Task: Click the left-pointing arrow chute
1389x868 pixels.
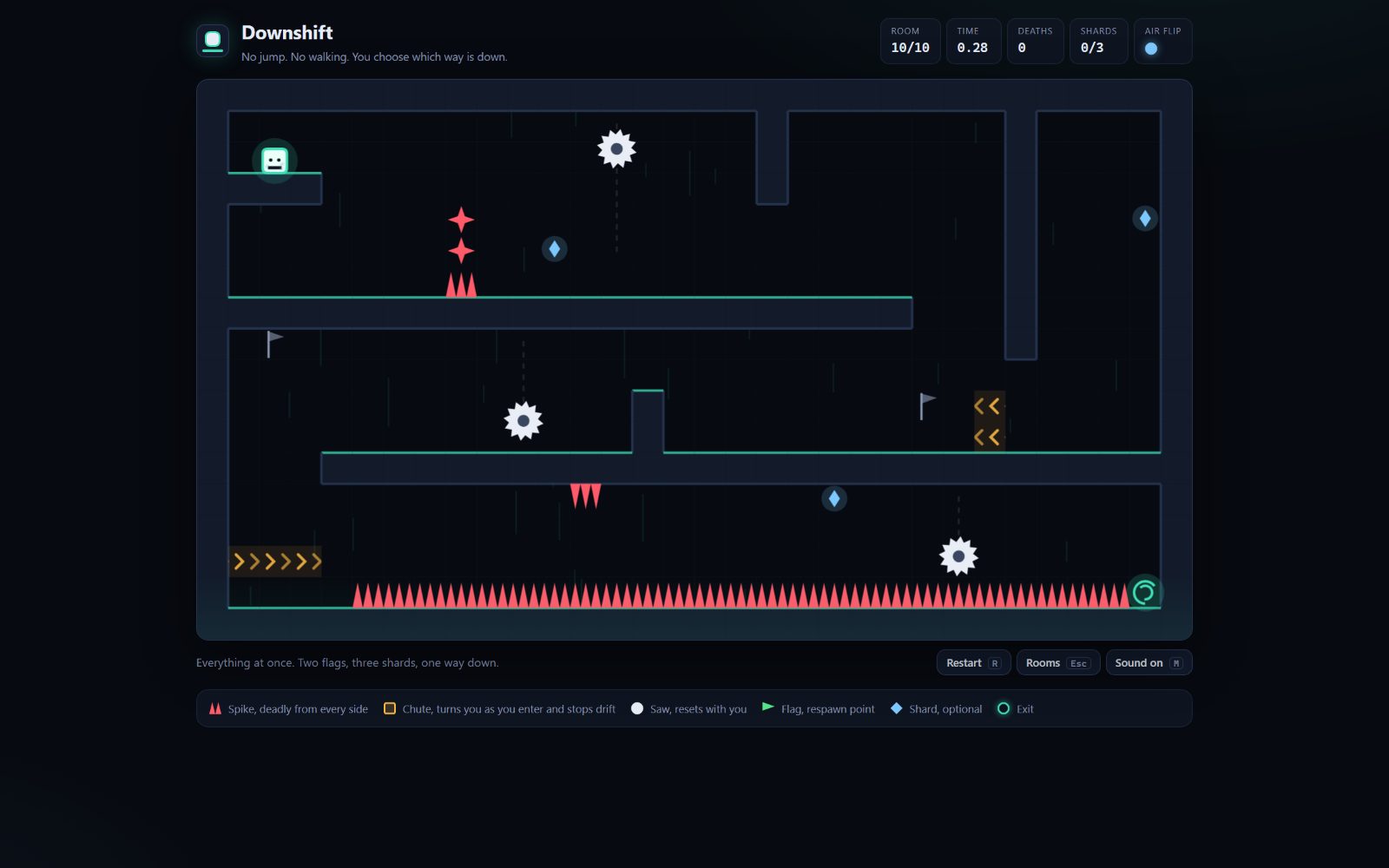Action: (x=989, y=421)
